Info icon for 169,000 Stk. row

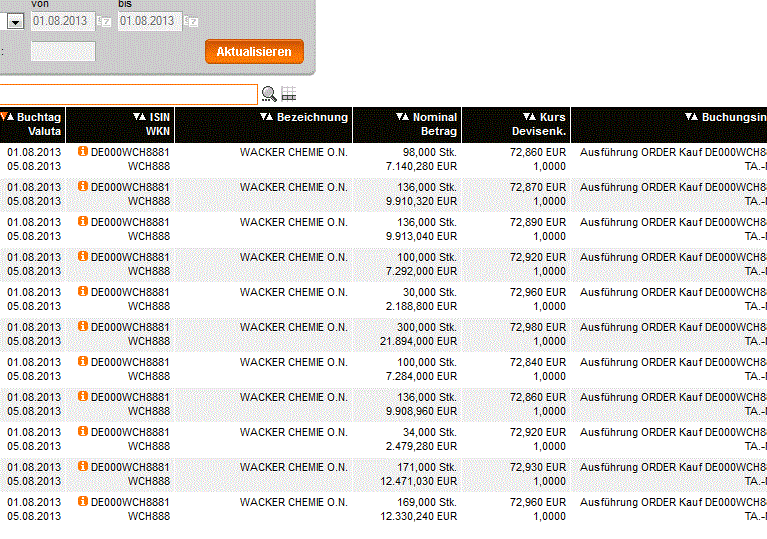coord(83,501)
